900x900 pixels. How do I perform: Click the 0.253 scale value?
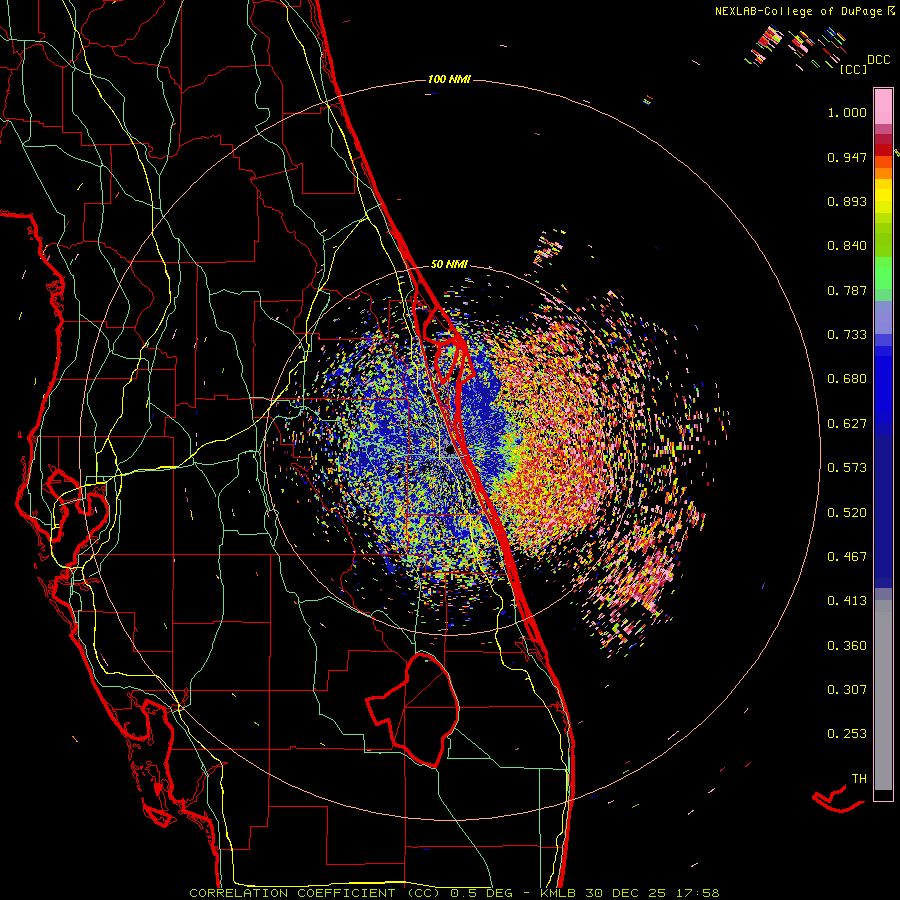[847, 734]
